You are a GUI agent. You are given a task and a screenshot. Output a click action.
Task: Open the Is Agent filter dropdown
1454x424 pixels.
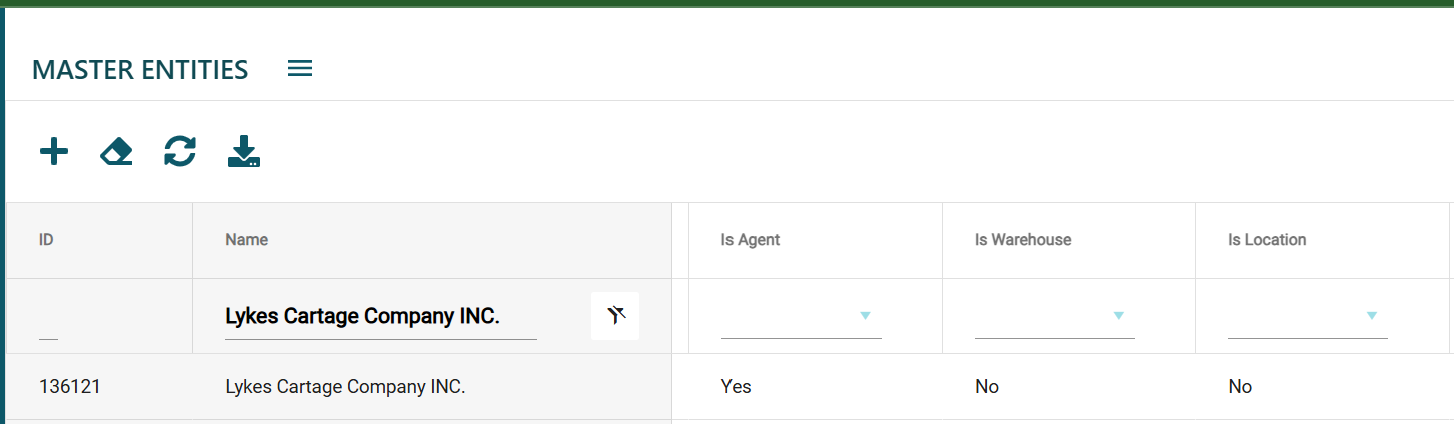click(801, 316)
